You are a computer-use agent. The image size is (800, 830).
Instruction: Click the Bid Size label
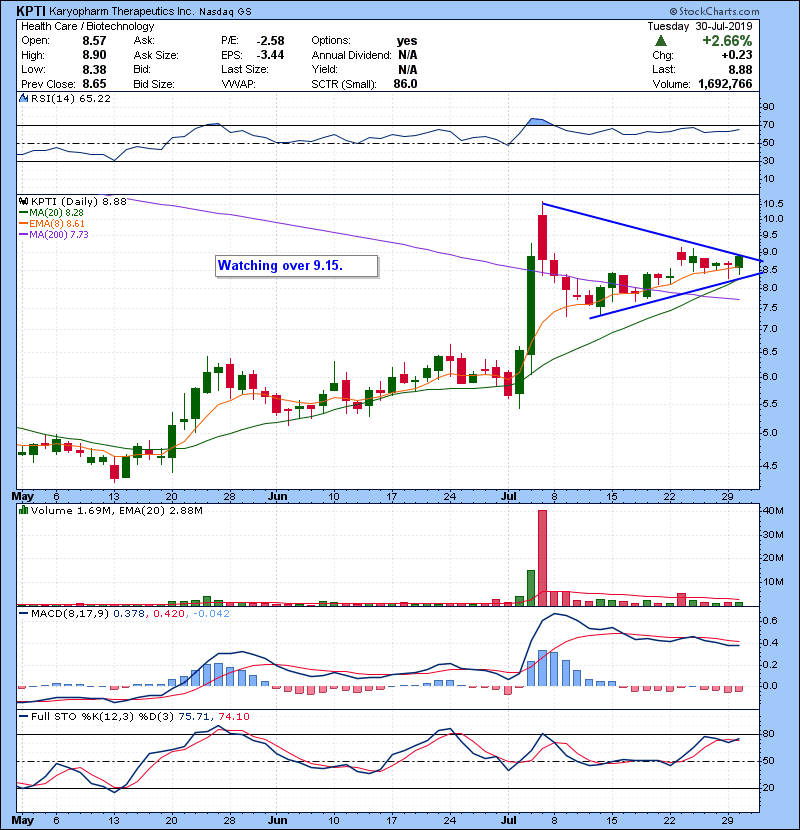(154, 84)
